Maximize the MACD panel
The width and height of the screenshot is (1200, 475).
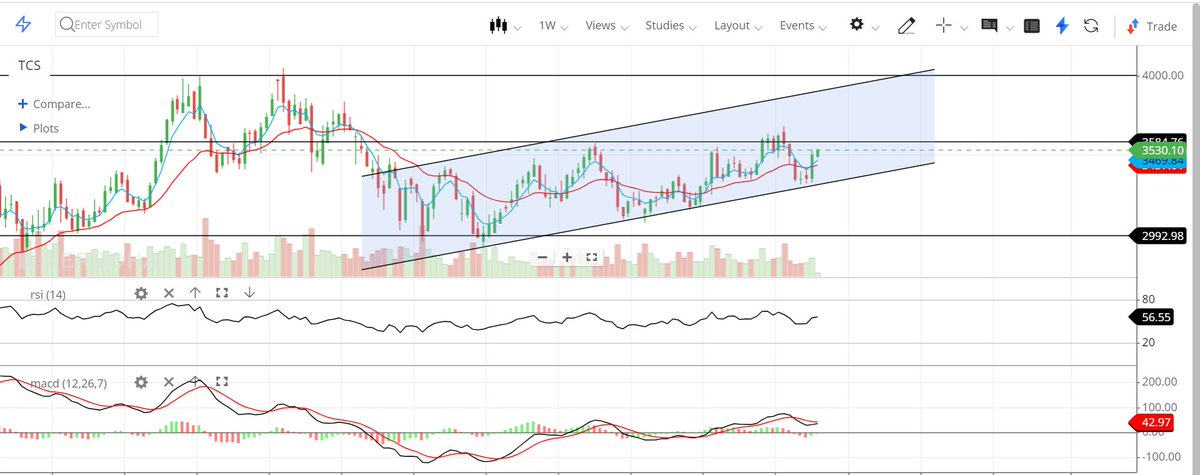click(222, 382)
